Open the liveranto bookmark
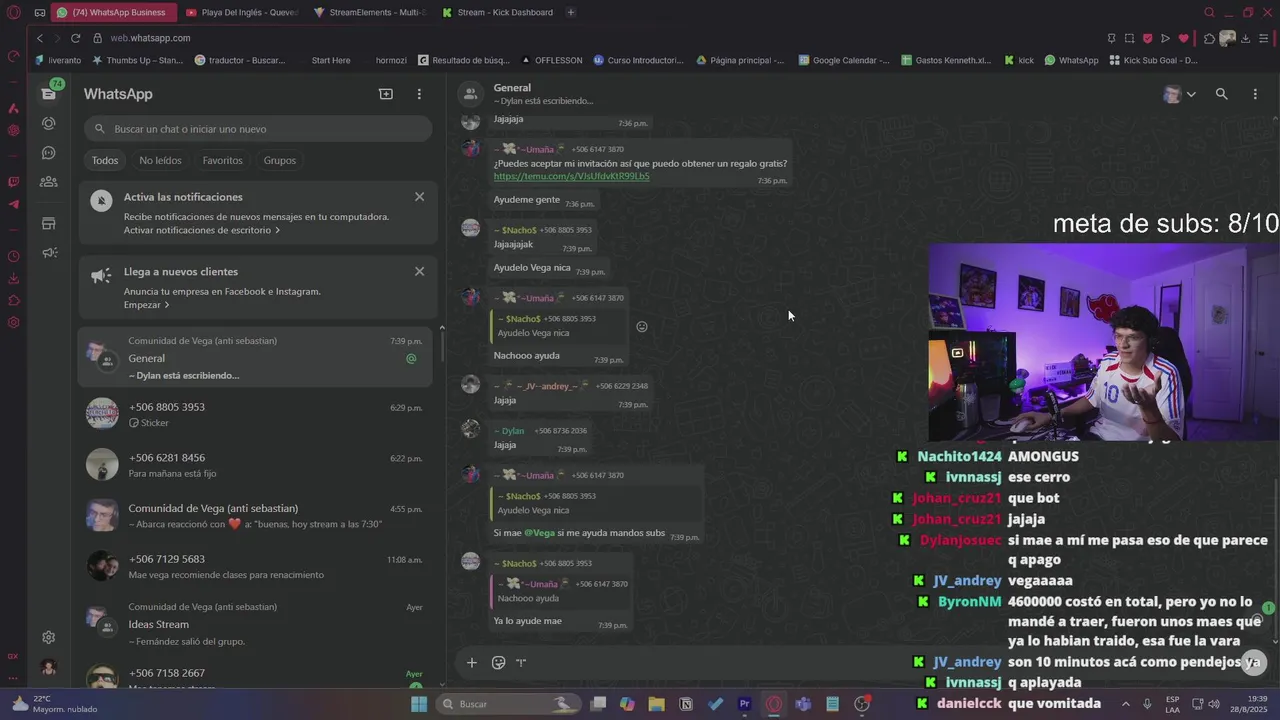This screenshot has height=720, width=1280. (58, 60)
